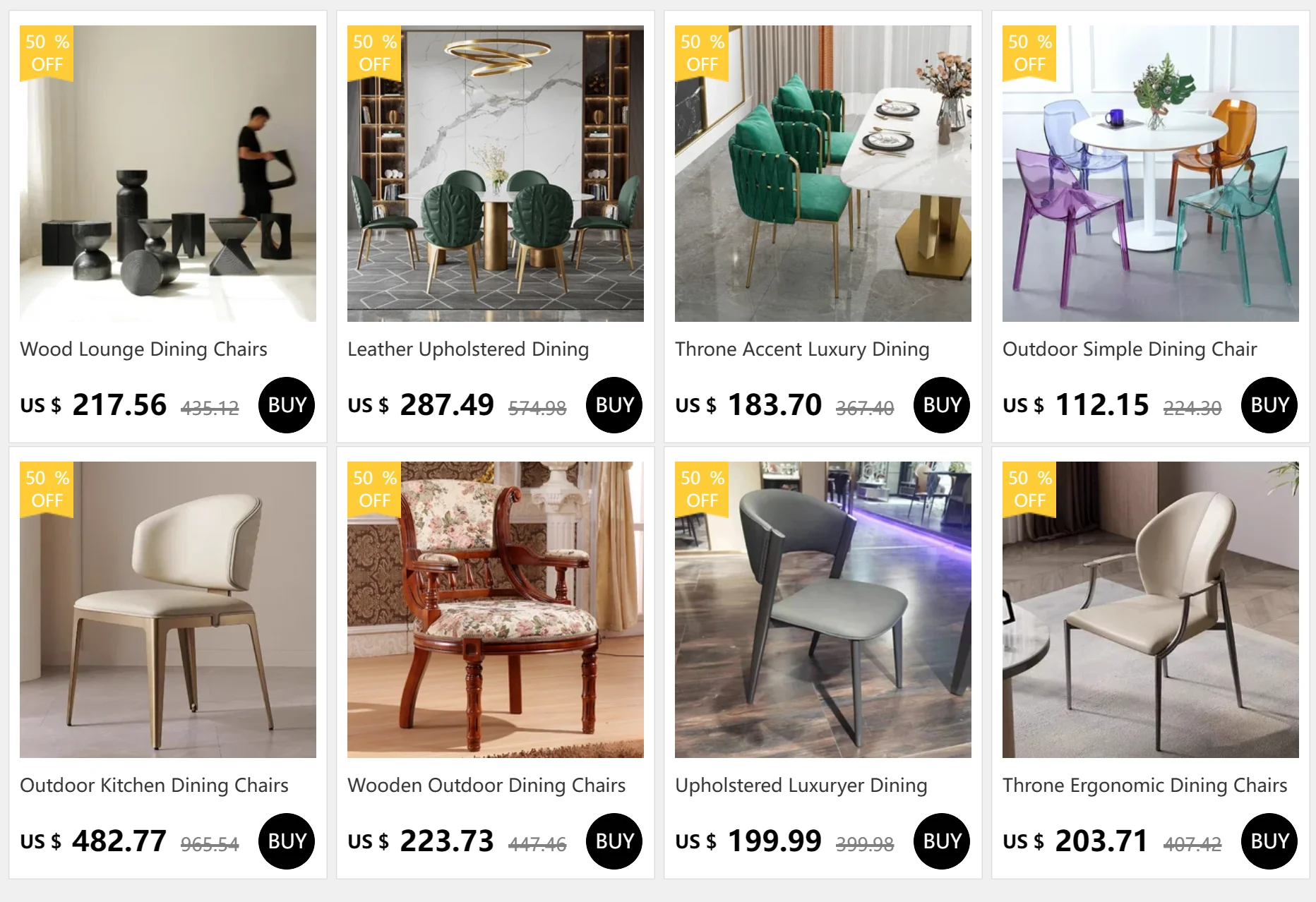Image resolution: width=1316 pixels, height=902 pixels.
Task: Click BUY for Throne Ergonomic Dining Chairs
Action: (1269, 841)
